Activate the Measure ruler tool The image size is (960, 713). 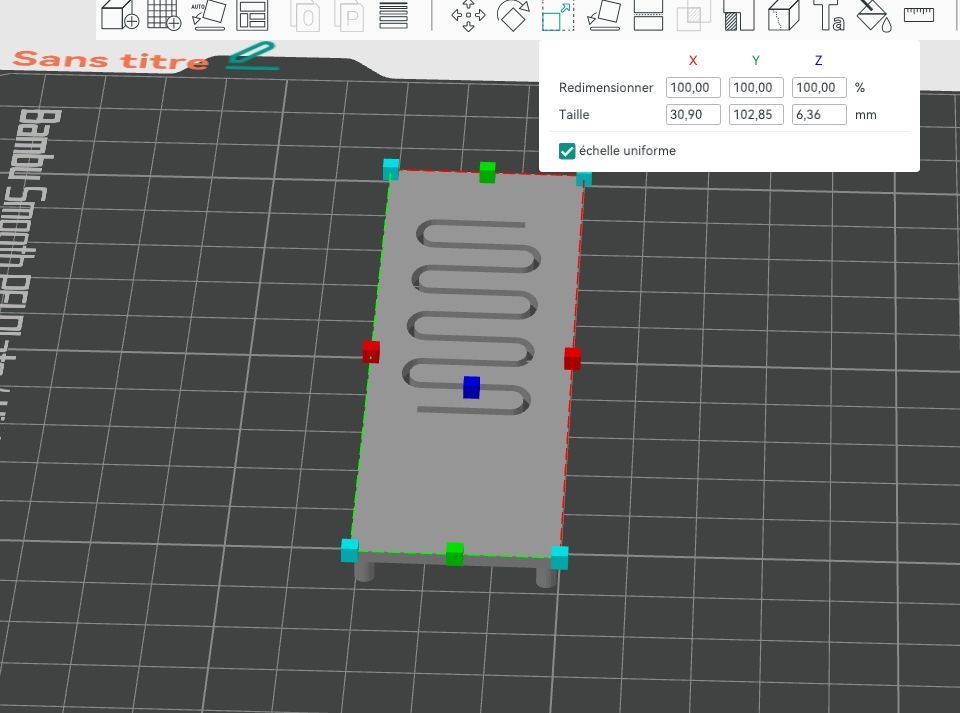click(918, 14)
